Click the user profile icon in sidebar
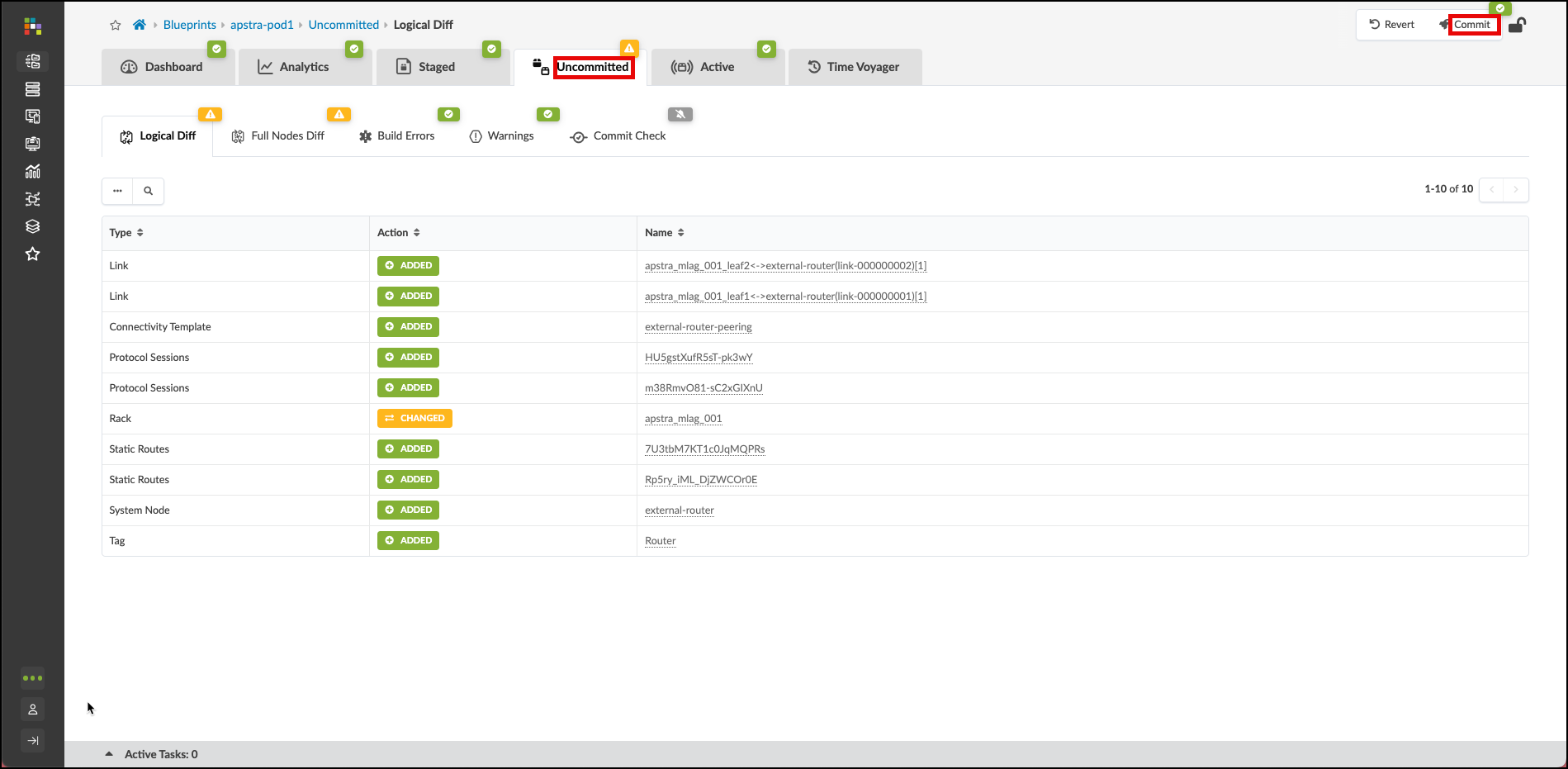This screenshot has height=769, width=1568. 33,710
